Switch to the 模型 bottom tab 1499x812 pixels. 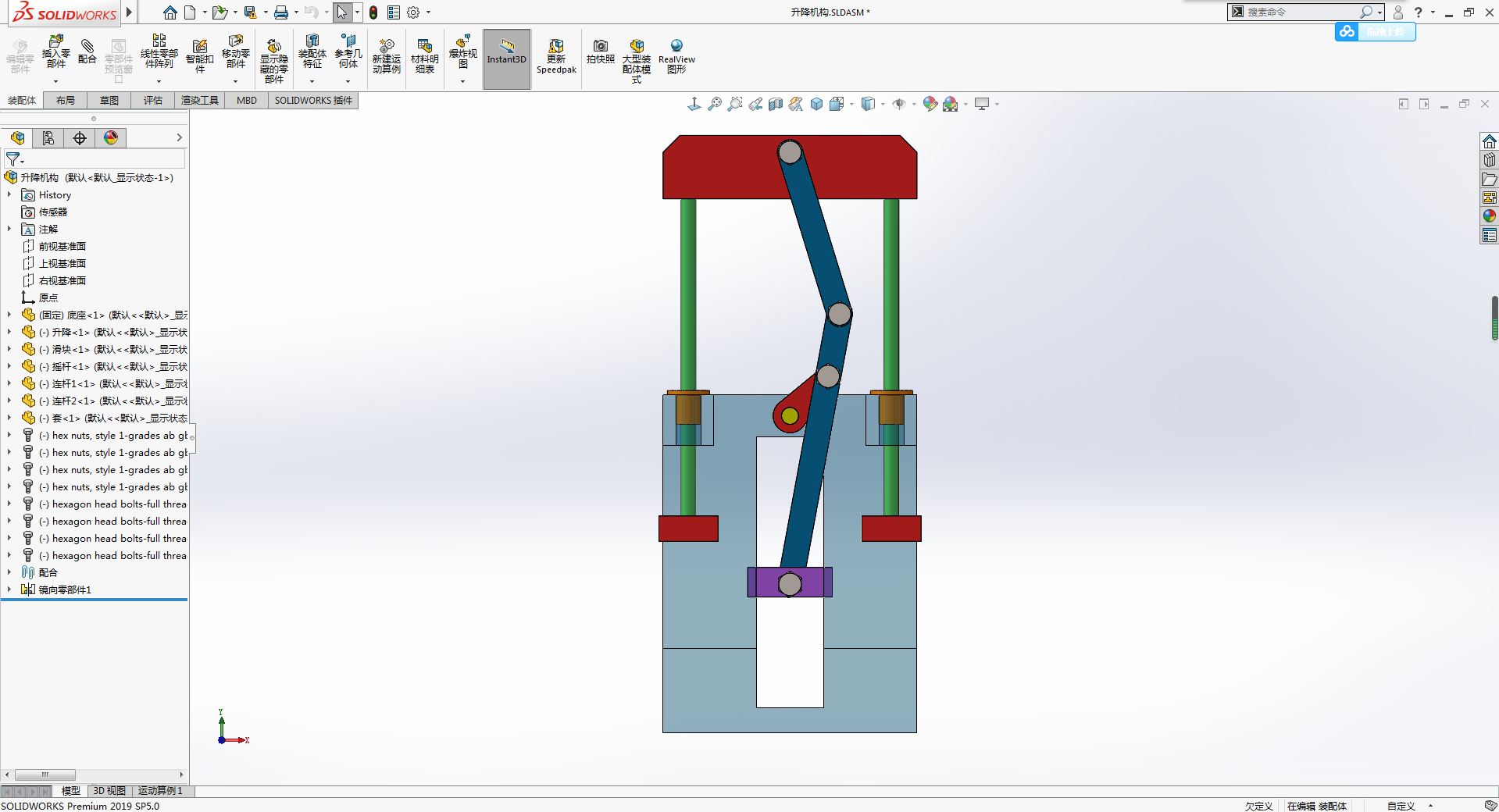(71, 791)
